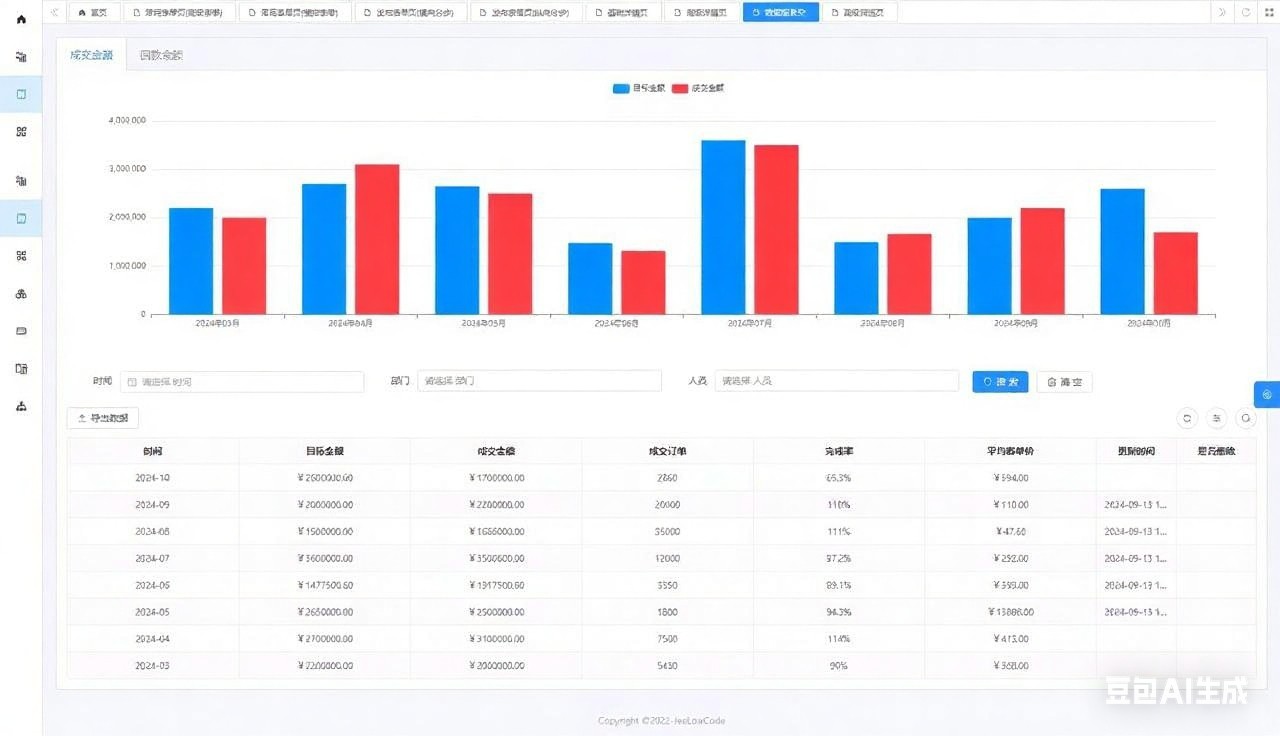
Task: Open the lower four-squares grid sidebar icon
Action: tap(21, 255)
